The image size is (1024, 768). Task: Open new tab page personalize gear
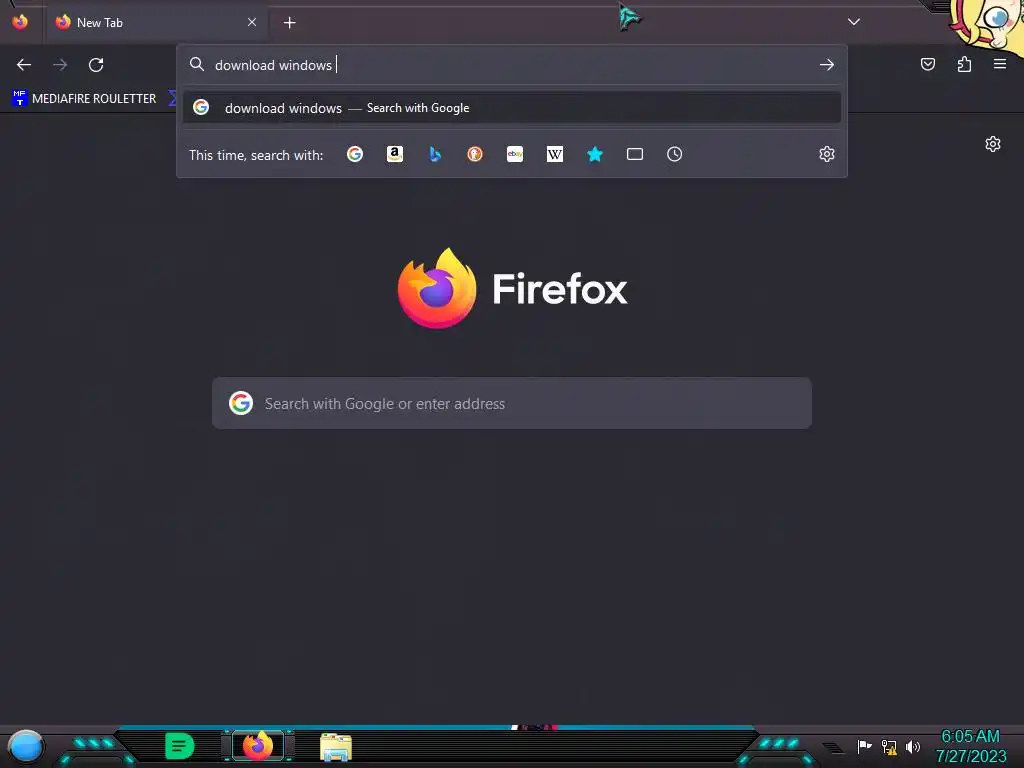pos(993,144)
